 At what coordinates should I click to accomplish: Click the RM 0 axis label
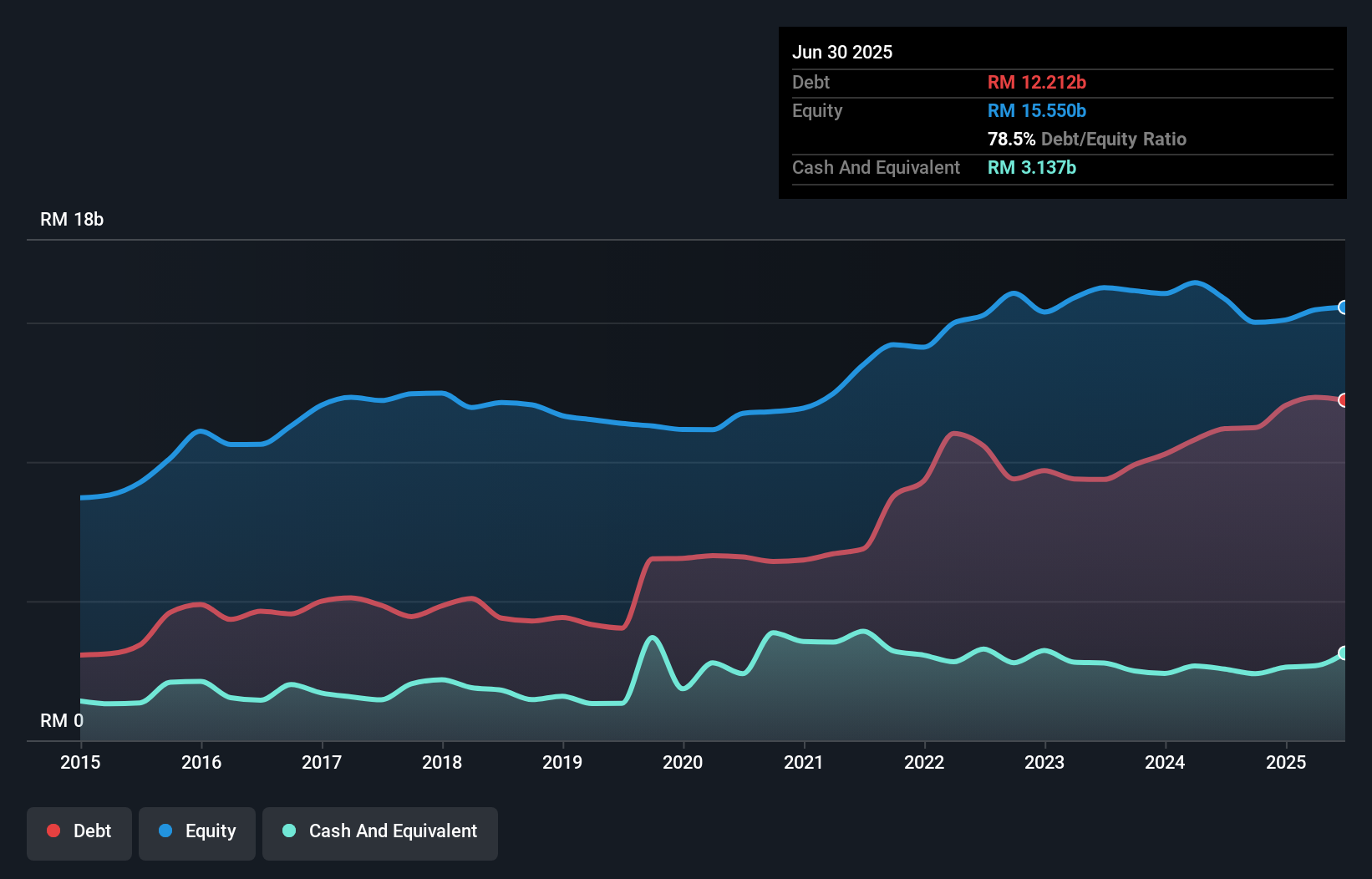tap(62, 720)
